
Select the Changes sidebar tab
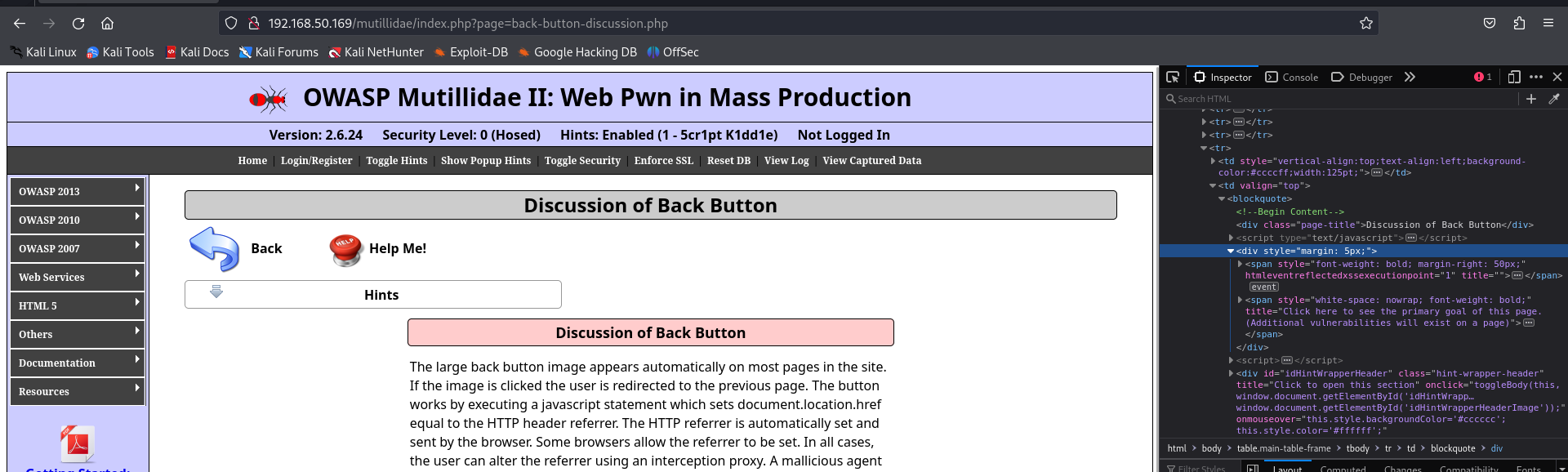(1403, 469)
